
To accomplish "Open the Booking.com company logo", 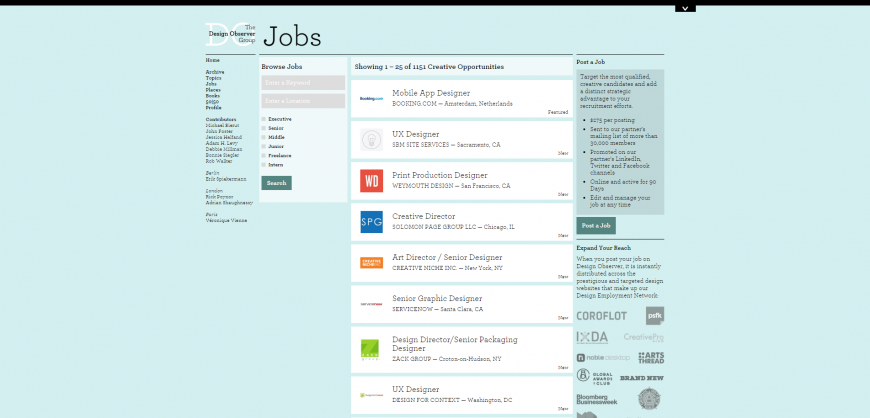I will [x=371, y=99].
